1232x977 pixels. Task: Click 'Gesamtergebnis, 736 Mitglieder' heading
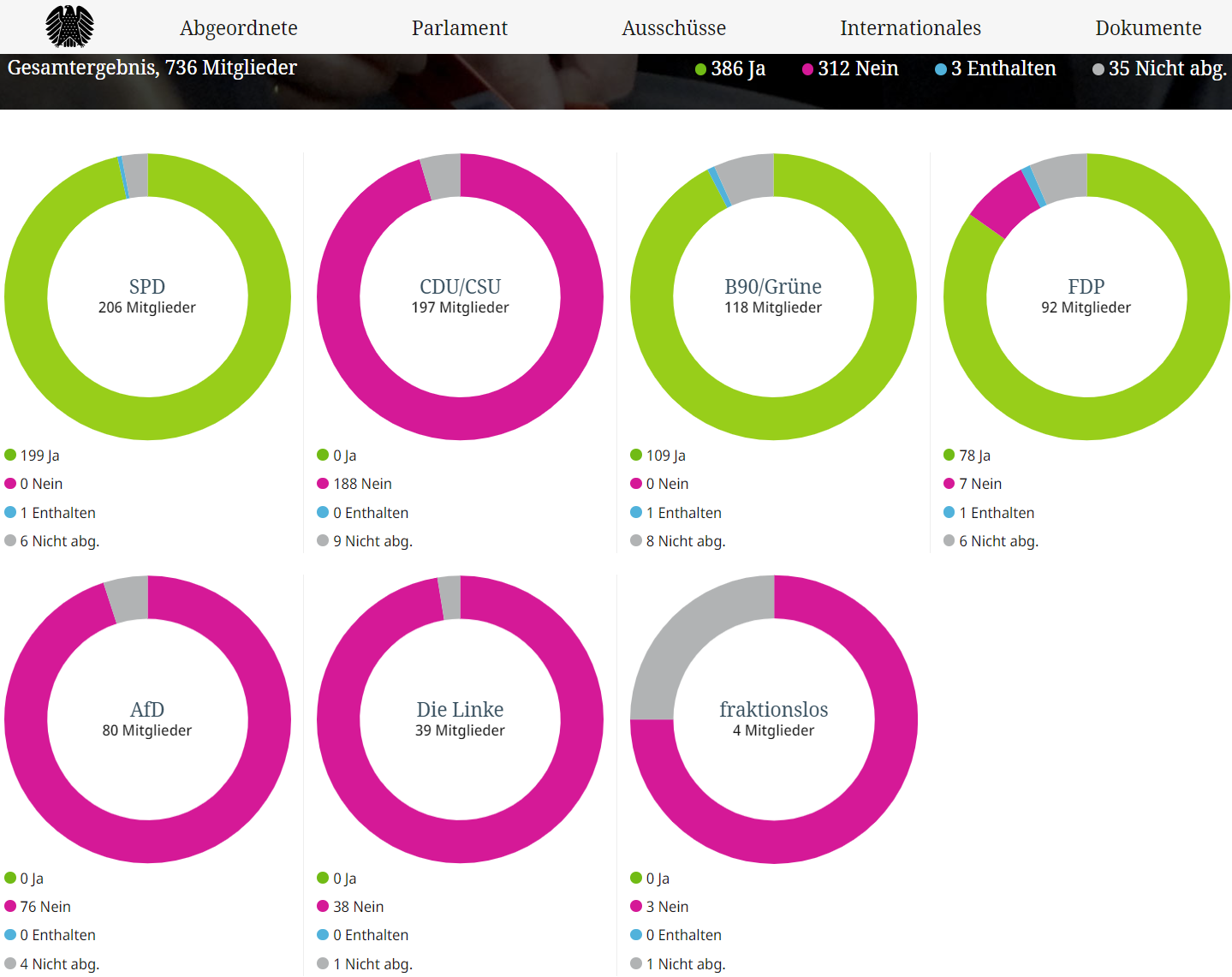pyautogui.click(x=152, y=67)
